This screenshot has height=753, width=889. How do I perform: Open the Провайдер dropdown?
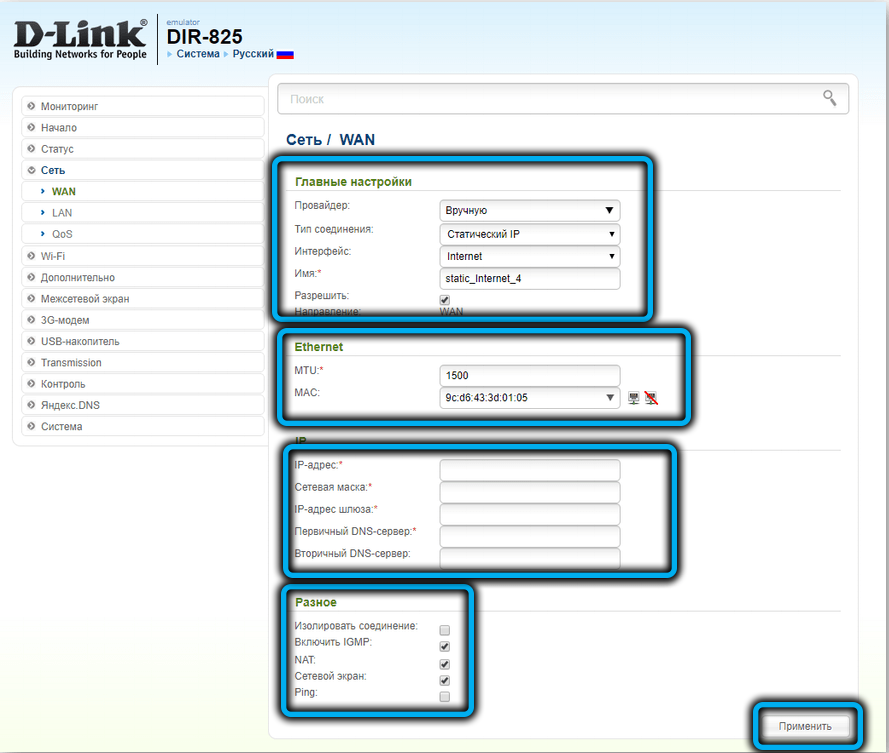coord(530,210)
